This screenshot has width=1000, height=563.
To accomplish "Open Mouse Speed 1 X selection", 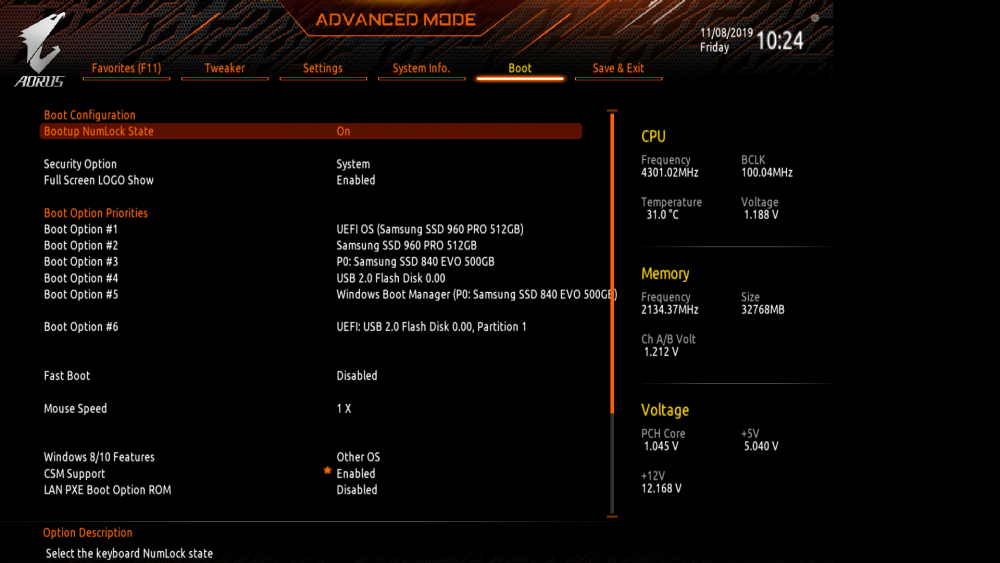I will [x=344, y=409].
